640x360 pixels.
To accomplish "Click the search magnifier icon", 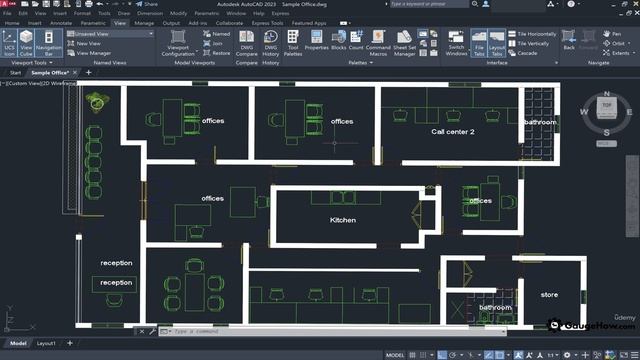I will tap(475, 4).
